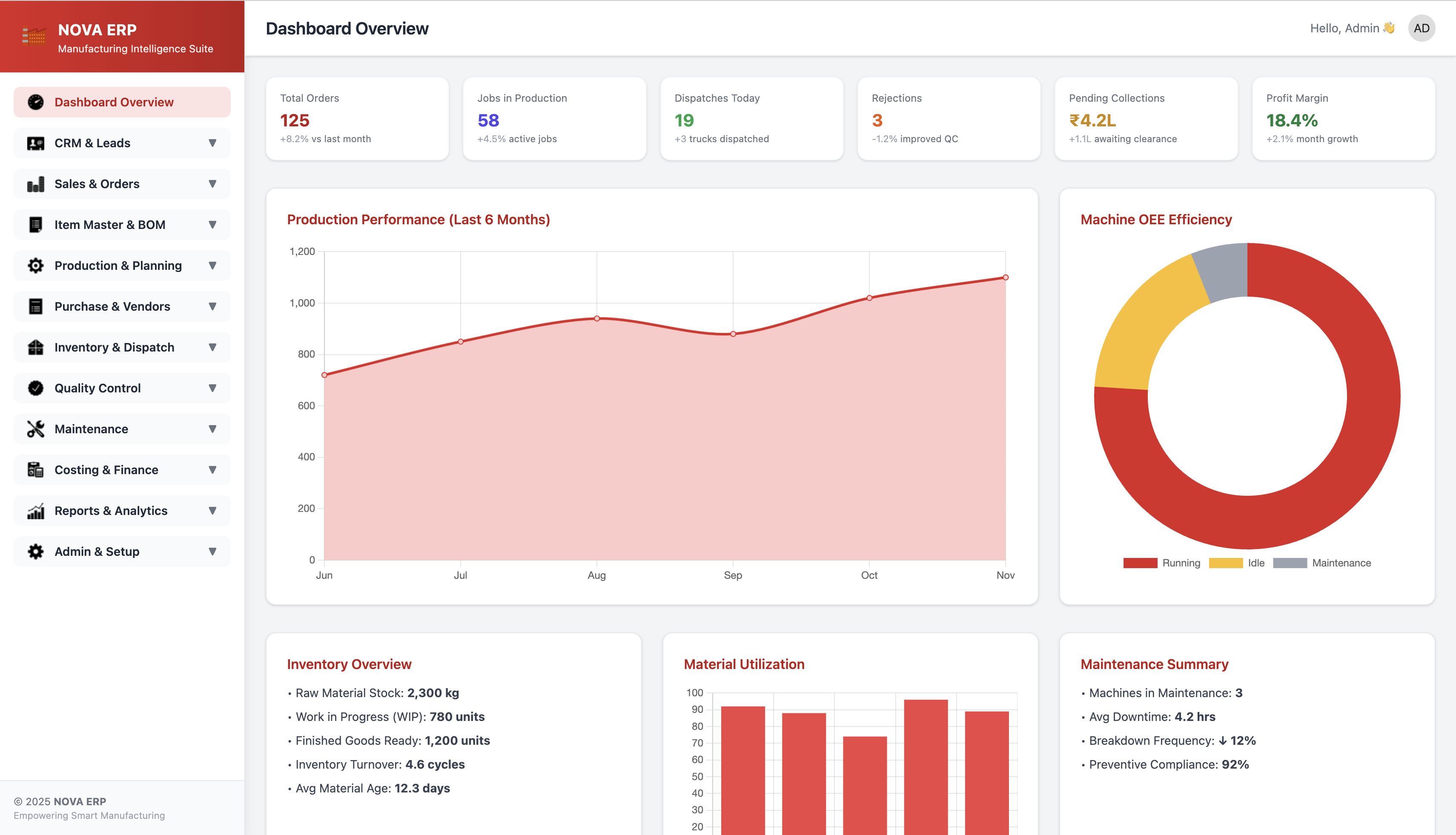Click the Costing & Finance calculator icon
The height and width of the screenshot is (835, 1456).
36,470
